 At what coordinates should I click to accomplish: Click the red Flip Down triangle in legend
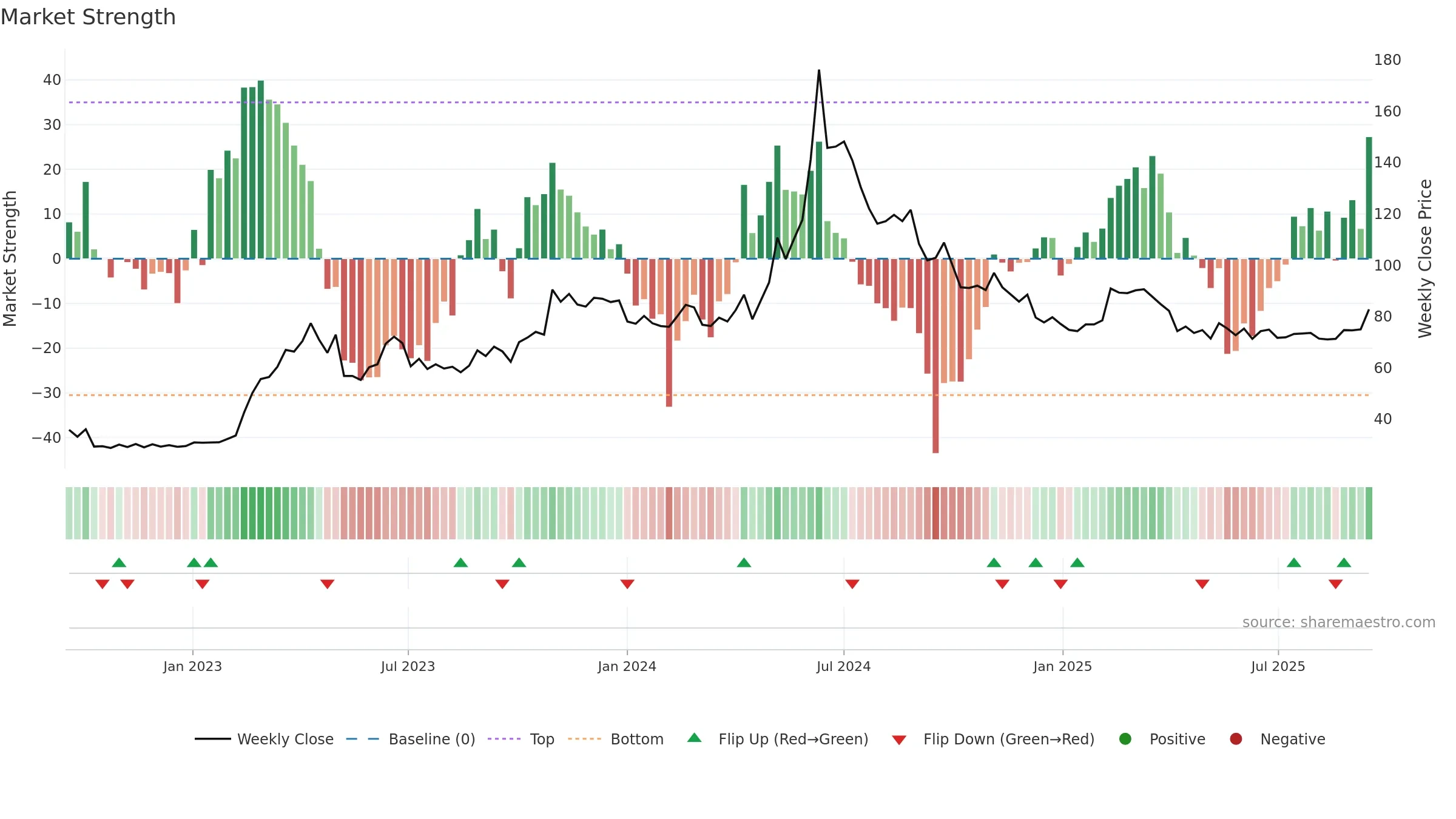[899, 740]
